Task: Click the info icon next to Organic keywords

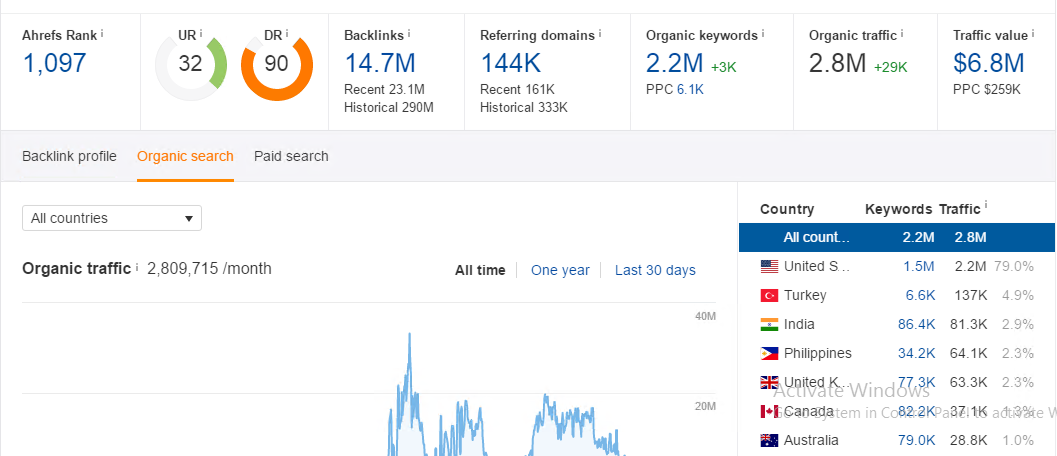Action: (x=762, y=33)
